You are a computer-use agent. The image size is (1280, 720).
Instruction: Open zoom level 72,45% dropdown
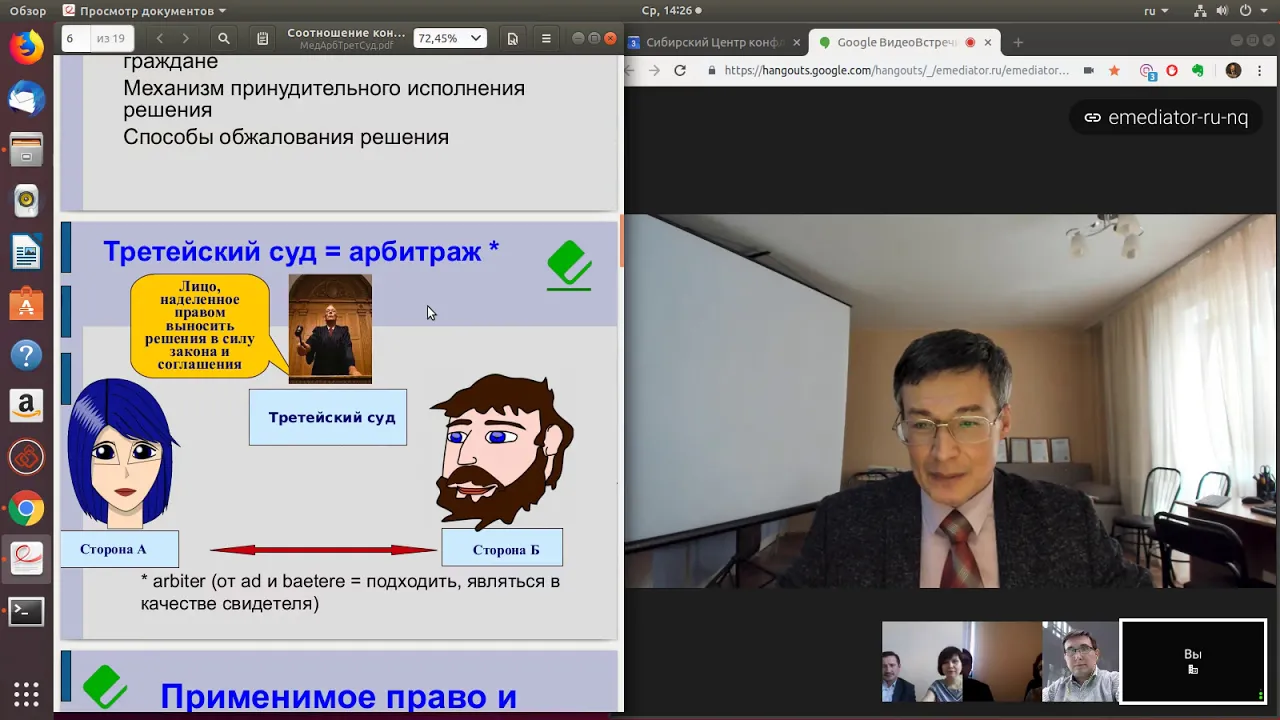point(449,38)
